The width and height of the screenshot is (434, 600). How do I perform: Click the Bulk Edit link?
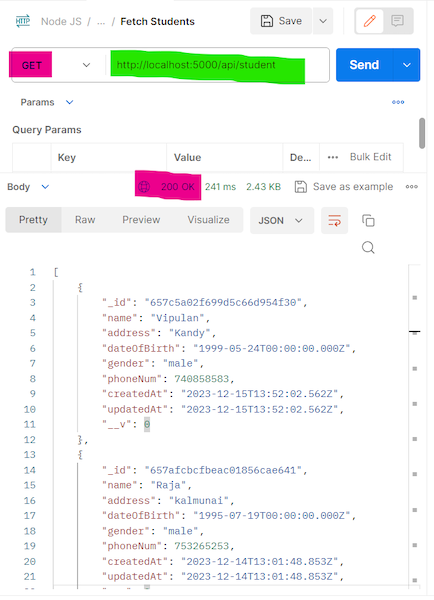370,157
